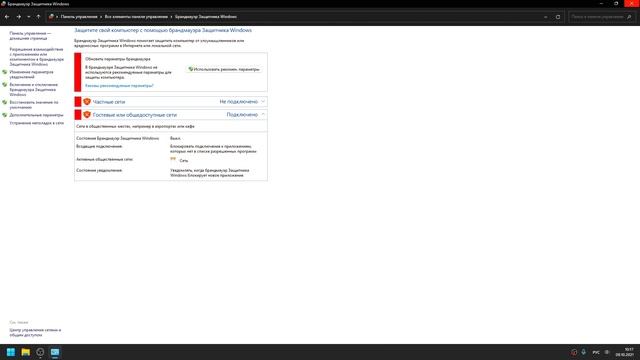Open 'Включение и отключение брандмауэра' link
This screenshot has height=360, width=640.
(x=33, y=89)
